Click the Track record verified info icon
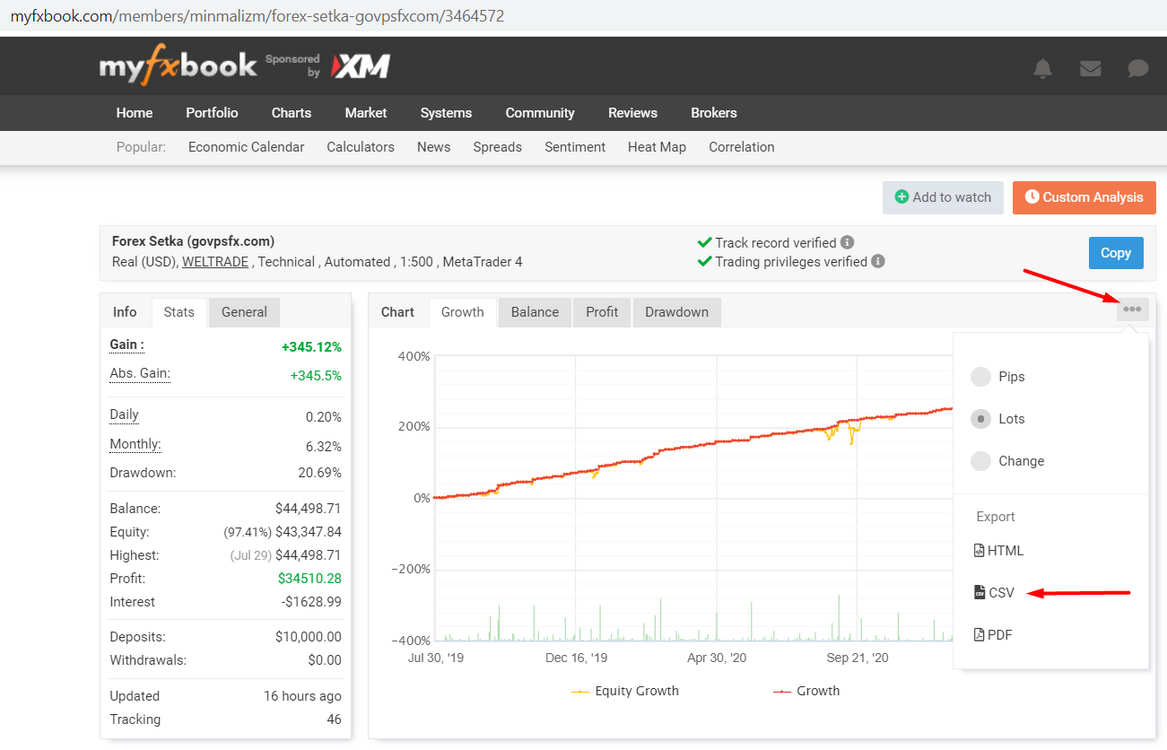Viewport: 1167px width, 750px height. [847, 242]
